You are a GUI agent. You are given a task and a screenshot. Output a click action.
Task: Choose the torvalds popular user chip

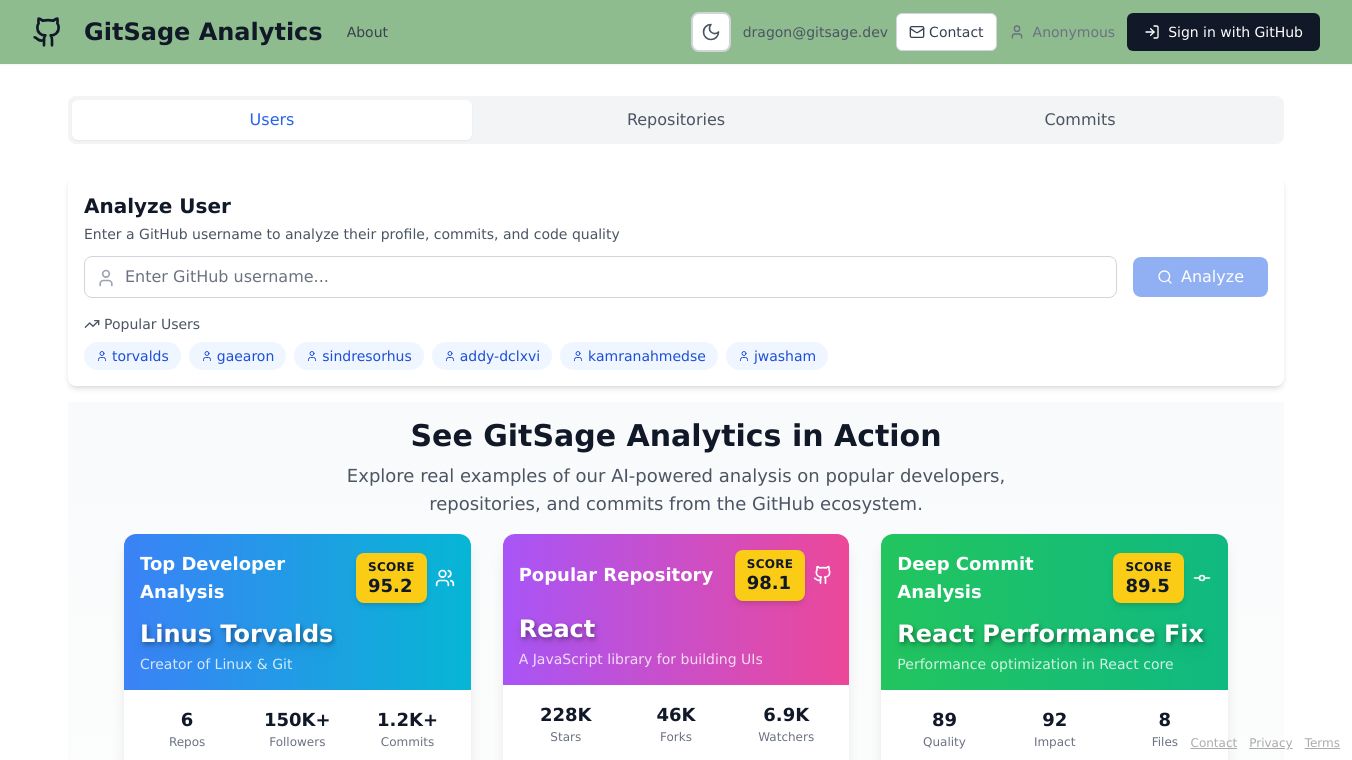pyautogui.click(x=133, y=356)
